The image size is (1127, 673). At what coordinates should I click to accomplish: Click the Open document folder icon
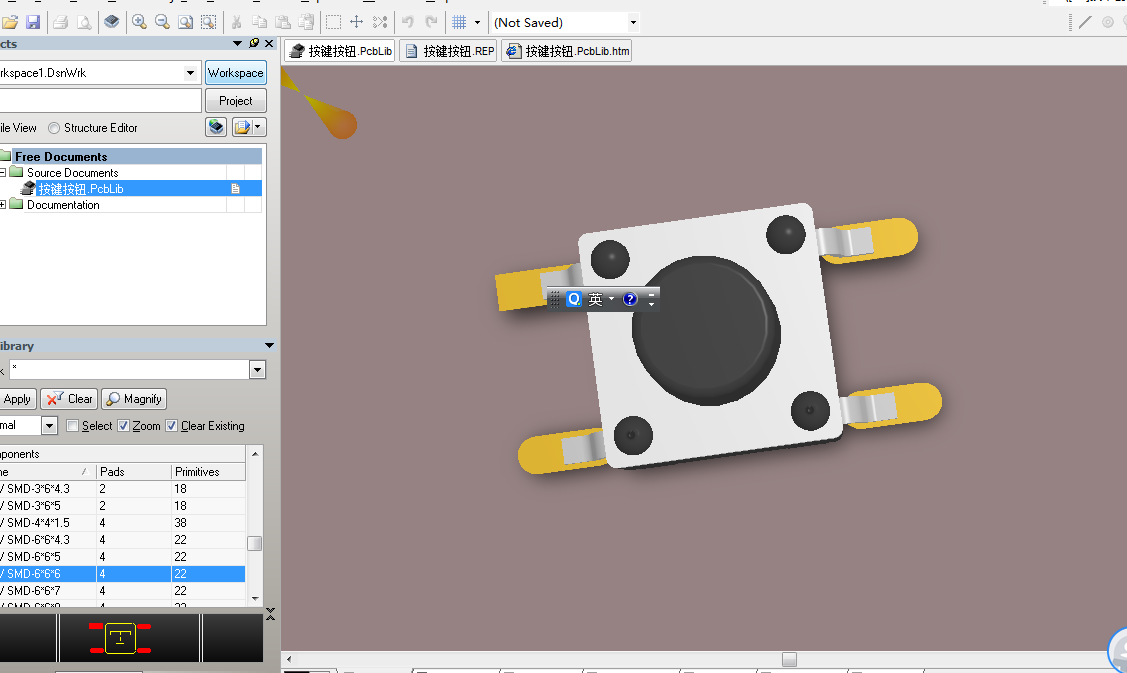(10, 22)
